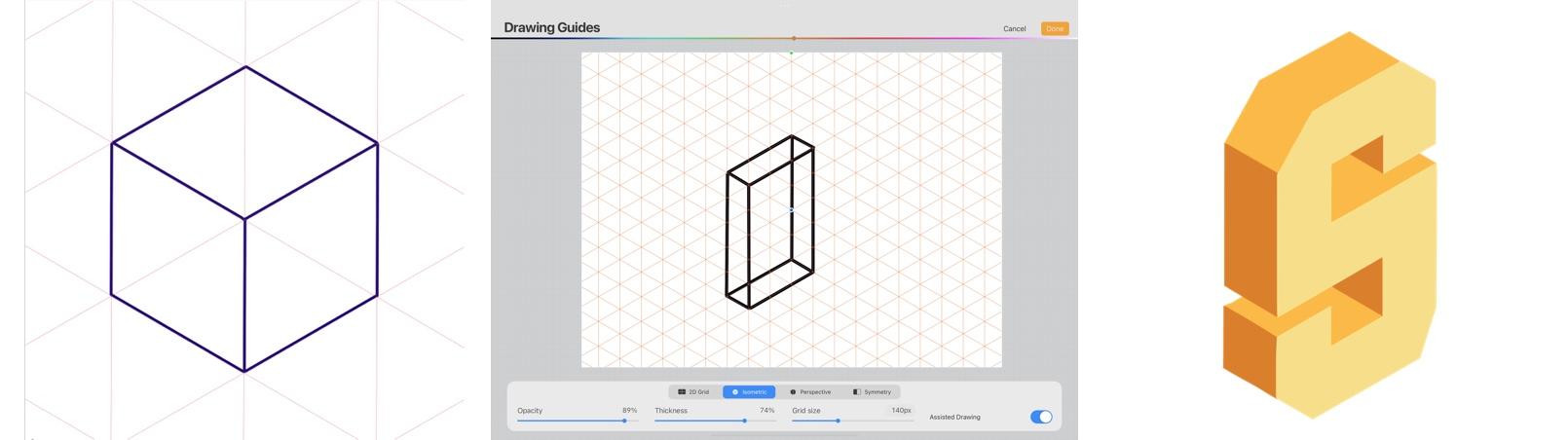Screen dimensions: 1568x440
Task: Select the Isometric guide tab
Action: pyautogui.click(x=749, y=392)
